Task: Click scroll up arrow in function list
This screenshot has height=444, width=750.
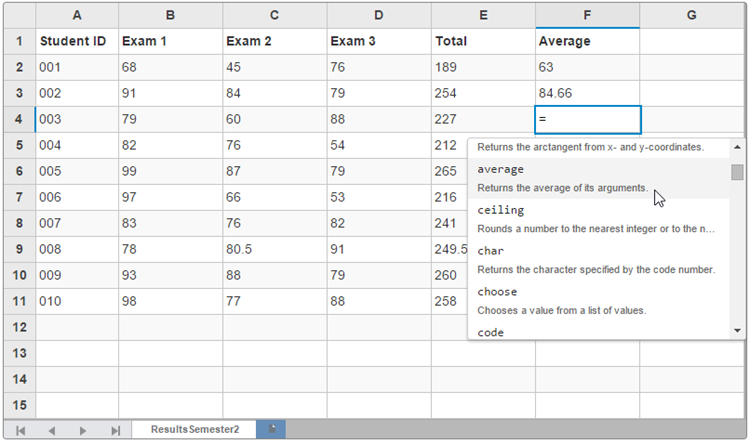Action: tap(737, 147)
